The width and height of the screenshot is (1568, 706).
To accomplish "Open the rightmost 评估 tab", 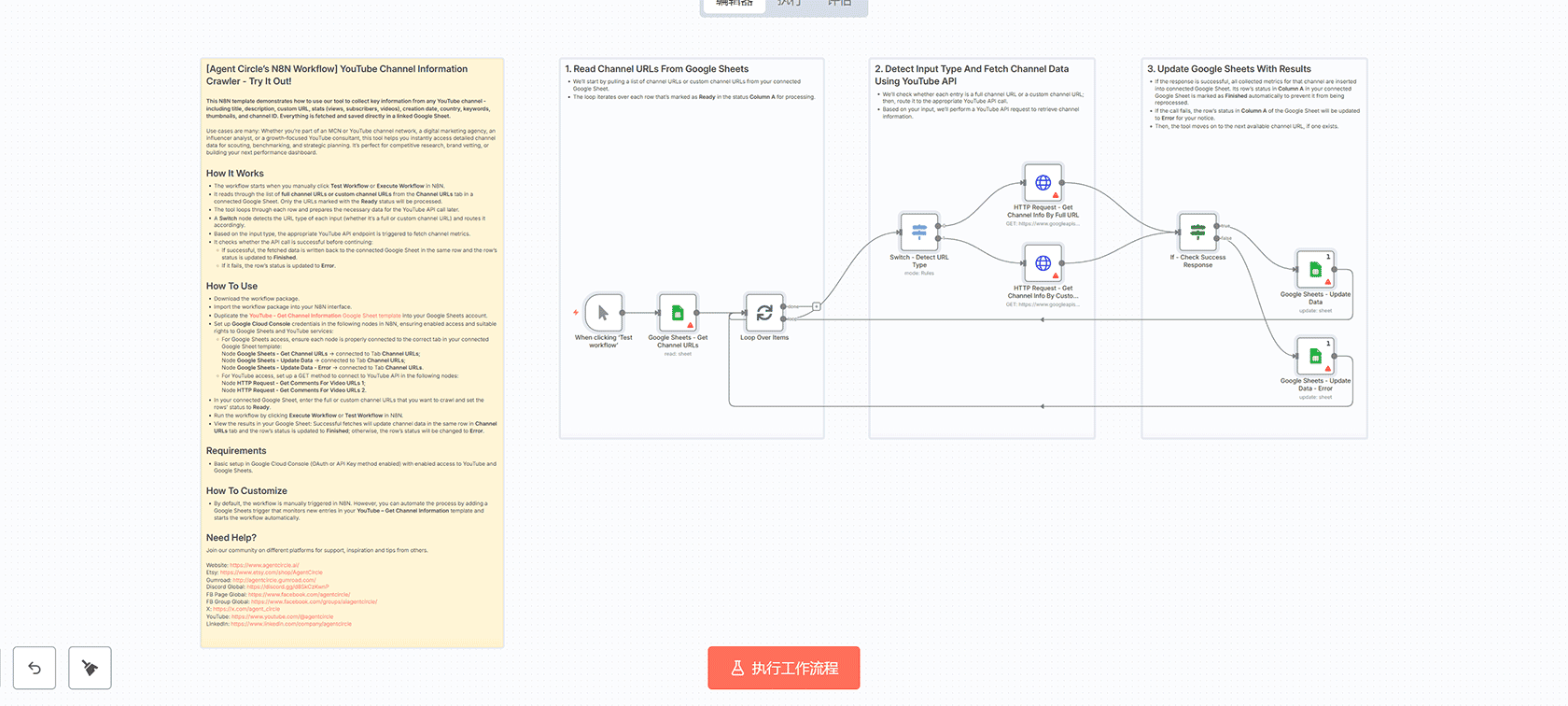I will 839,5.
